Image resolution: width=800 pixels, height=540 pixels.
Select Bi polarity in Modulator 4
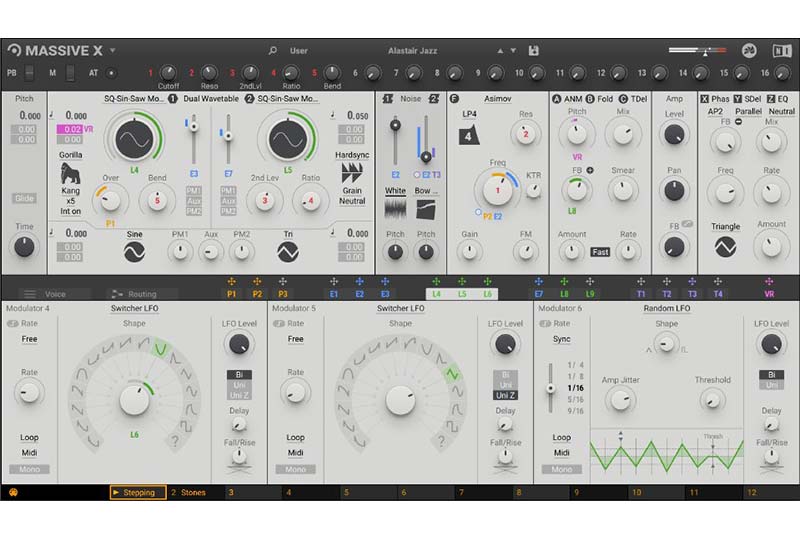(239, 375)
